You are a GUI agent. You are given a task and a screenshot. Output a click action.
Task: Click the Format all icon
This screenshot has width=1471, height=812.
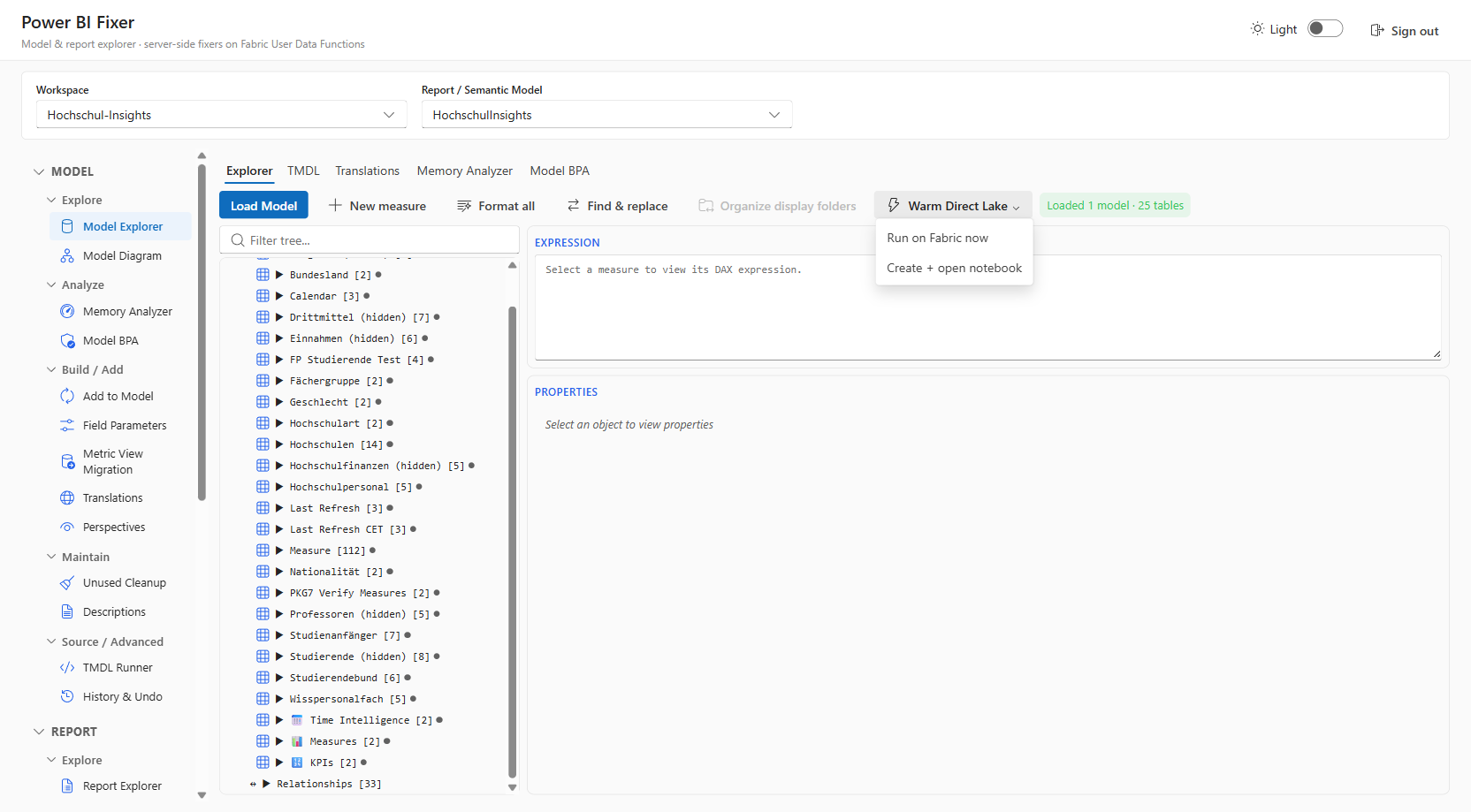click(x=464, y=206)
